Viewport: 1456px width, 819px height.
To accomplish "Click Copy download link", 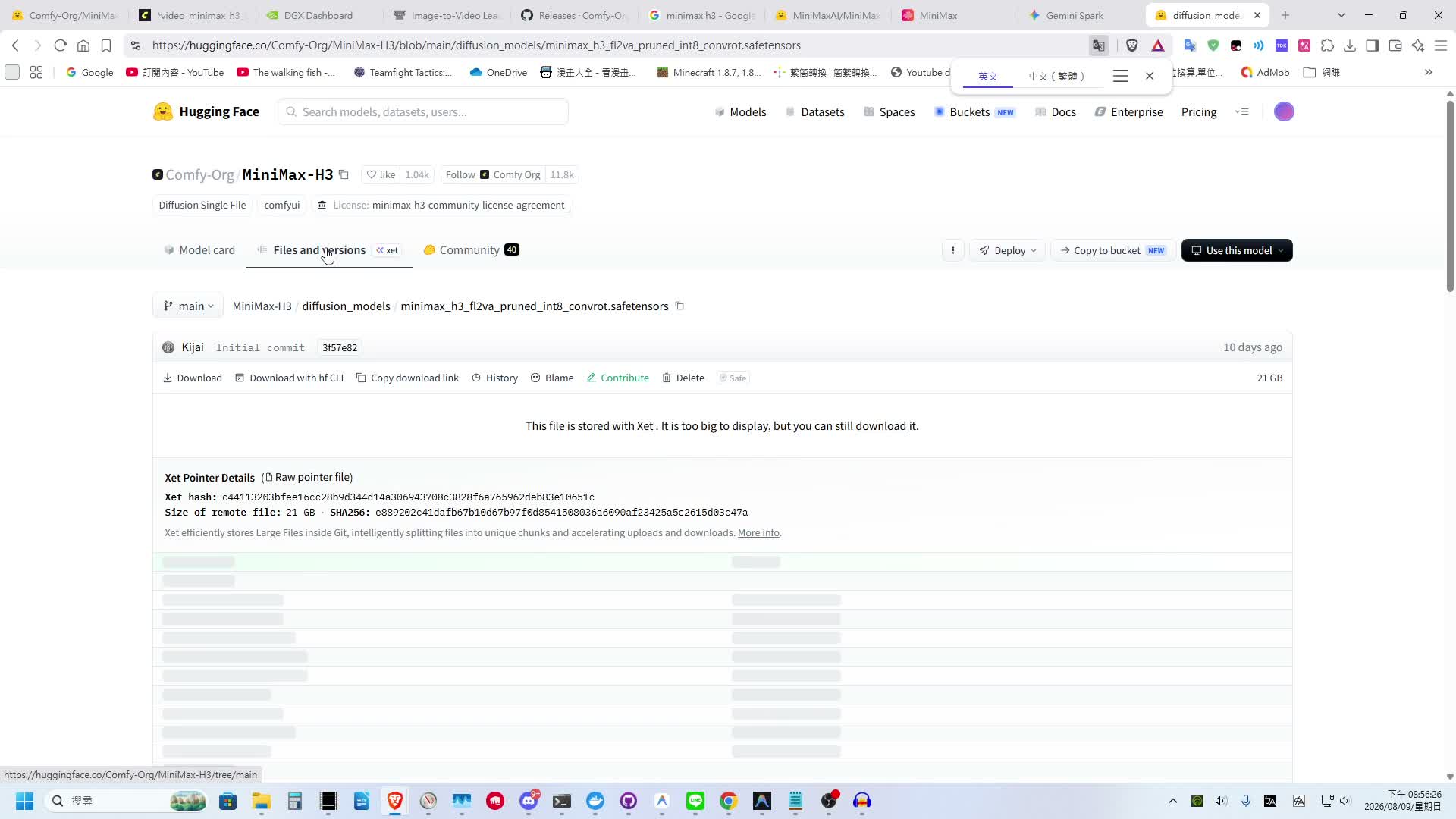I will click(x=407, y=378).
